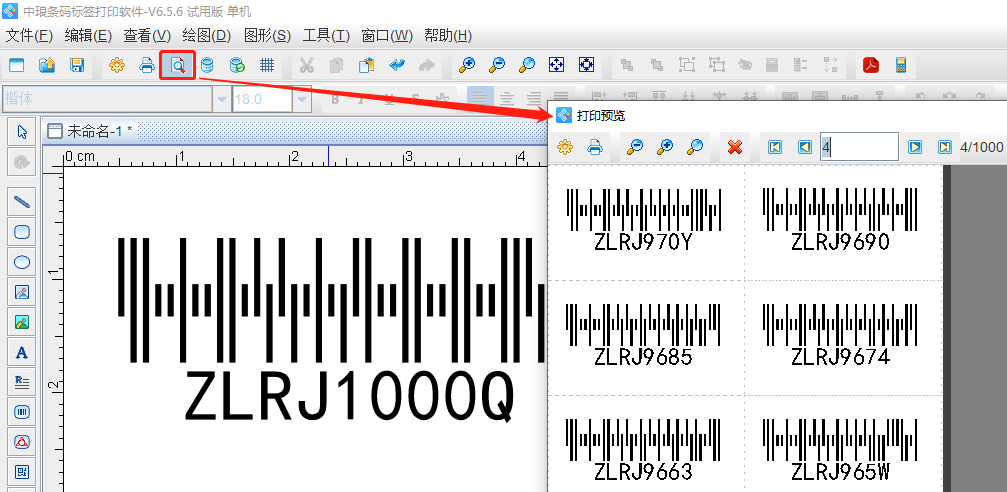Image resolution: width=1007 pixels, height=492 pixels.
Task: Zoom in in print preview window
Action: pyautogui.click(x=665, y=147)
